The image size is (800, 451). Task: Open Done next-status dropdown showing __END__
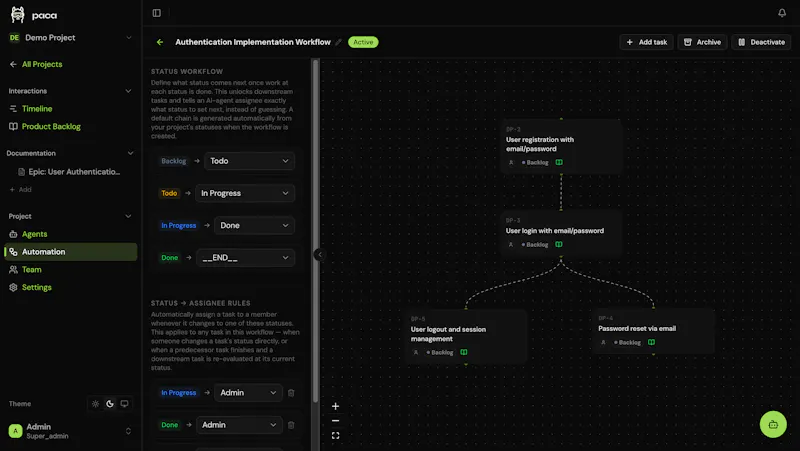pyautogui.click(x=245, y=258)
